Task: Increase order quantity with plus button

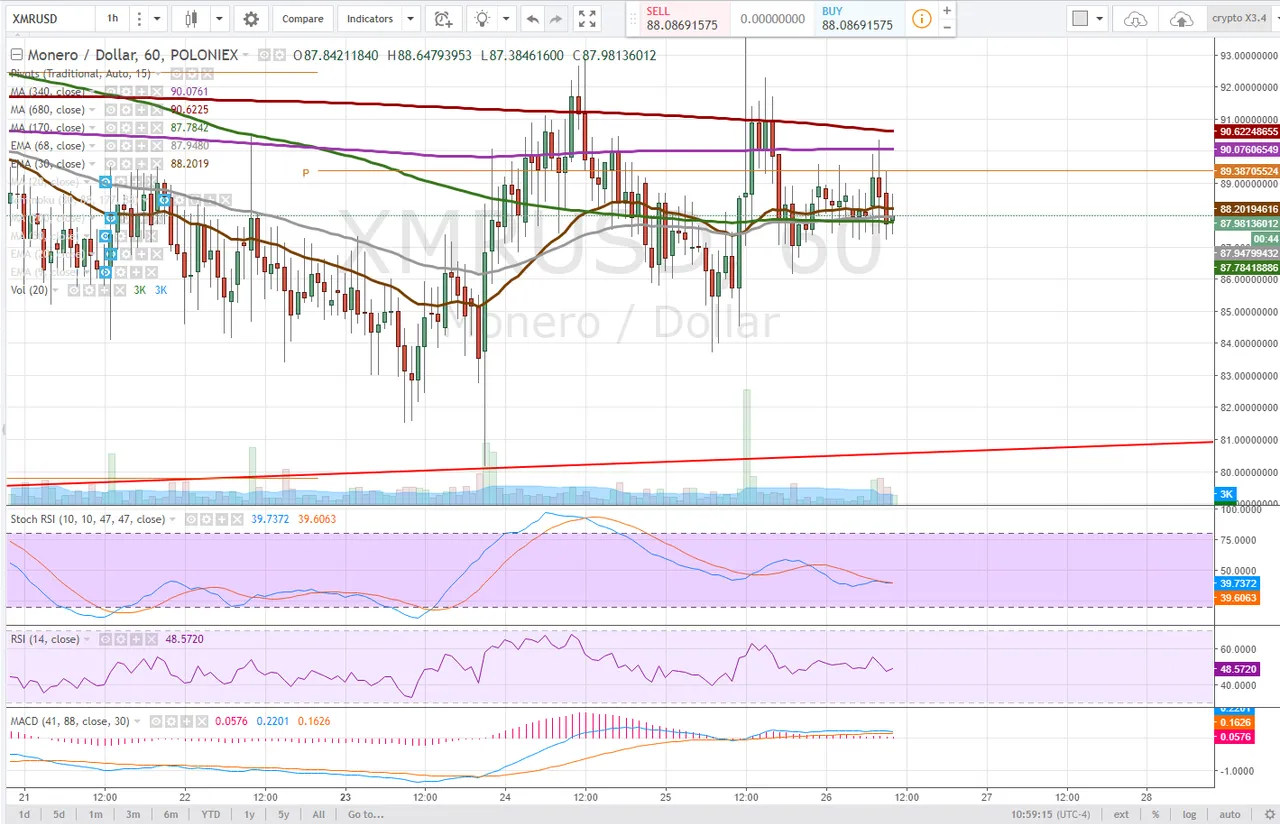Action: [947, 10]
